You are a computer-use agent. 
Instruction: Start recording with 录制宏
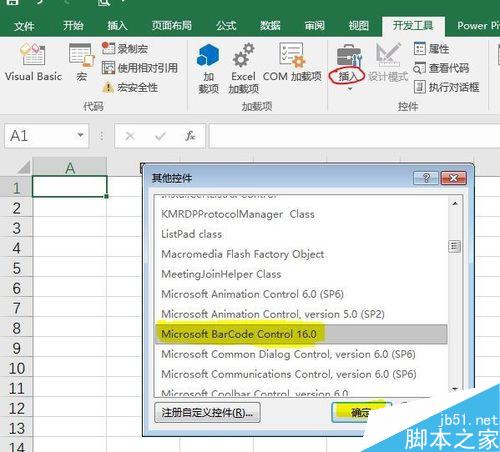point(125,49)
